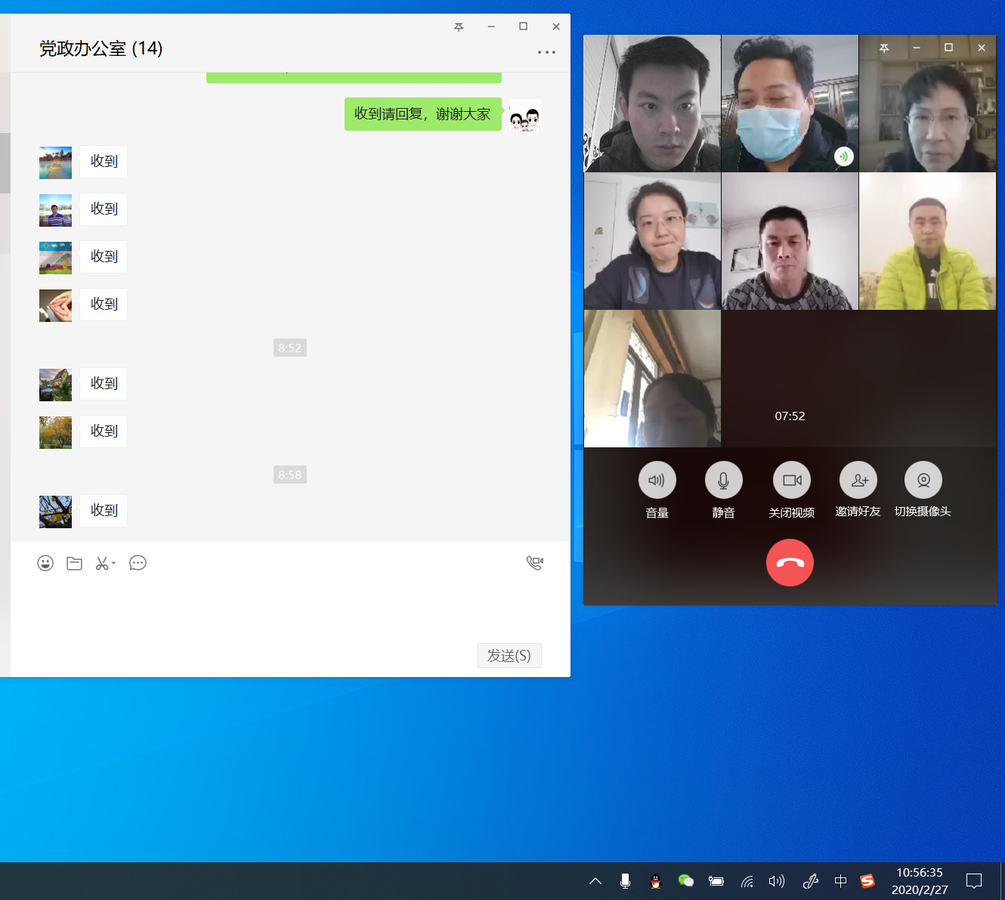Toggle 关闭视频 to turn off camera
Screen dimensions: 1005x900
point(792,479)
